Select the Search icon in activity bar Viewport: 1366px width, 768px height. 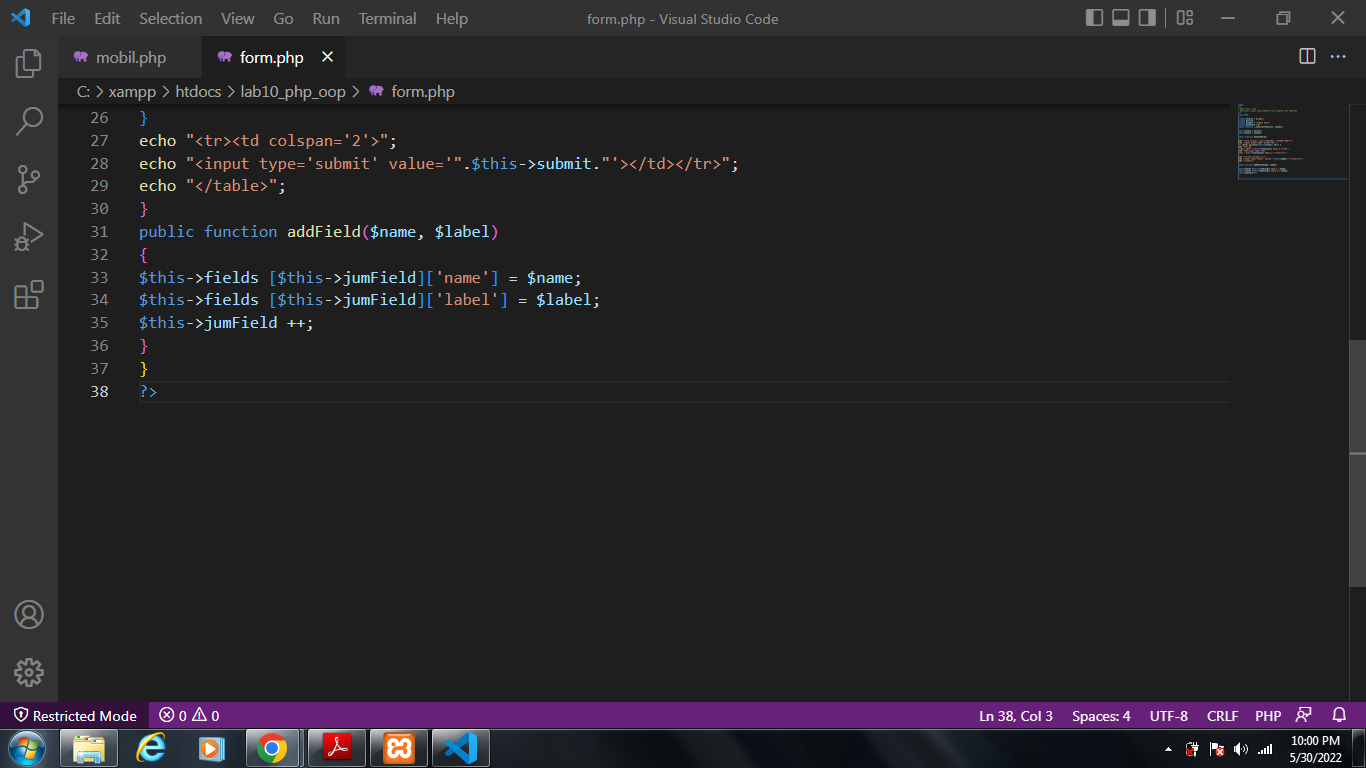(27, 120)
